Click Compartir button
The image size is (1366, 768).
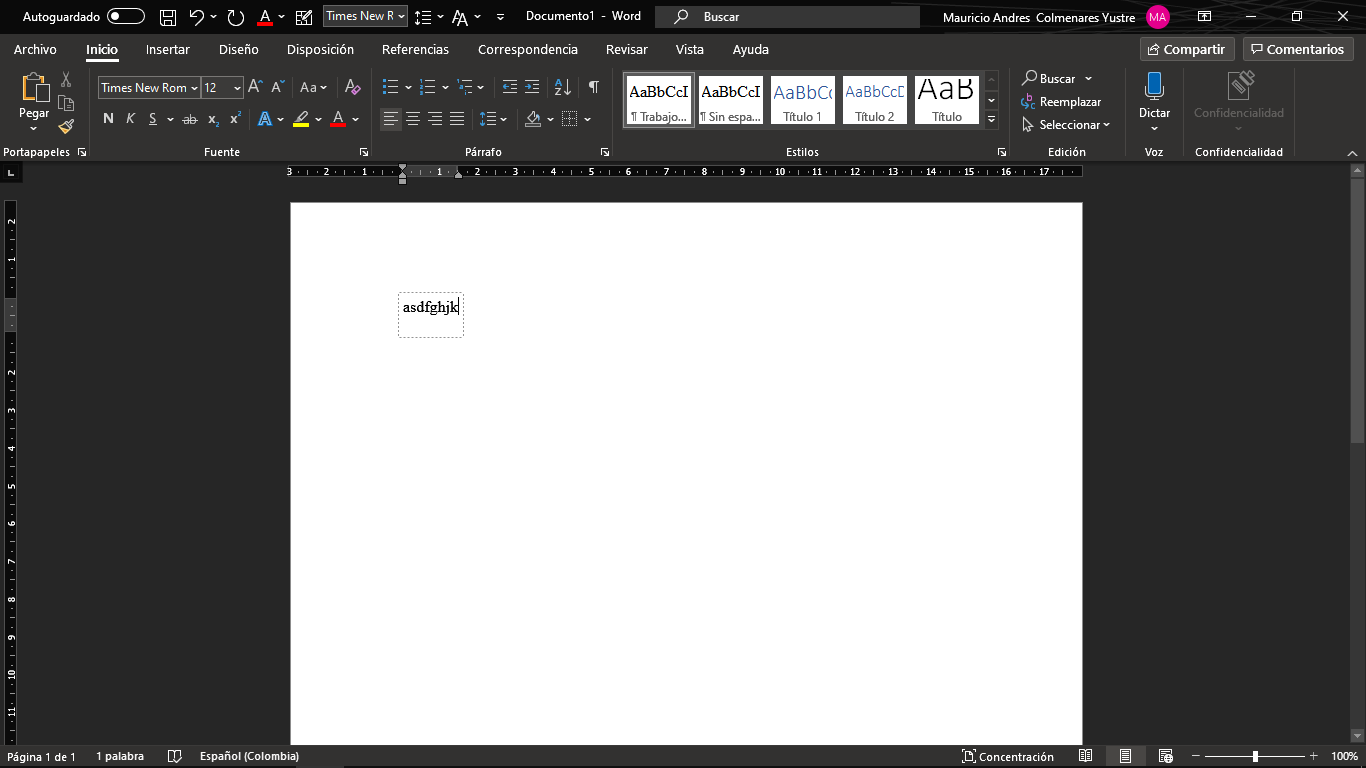pyautogui.click(x=1187, y=49)
